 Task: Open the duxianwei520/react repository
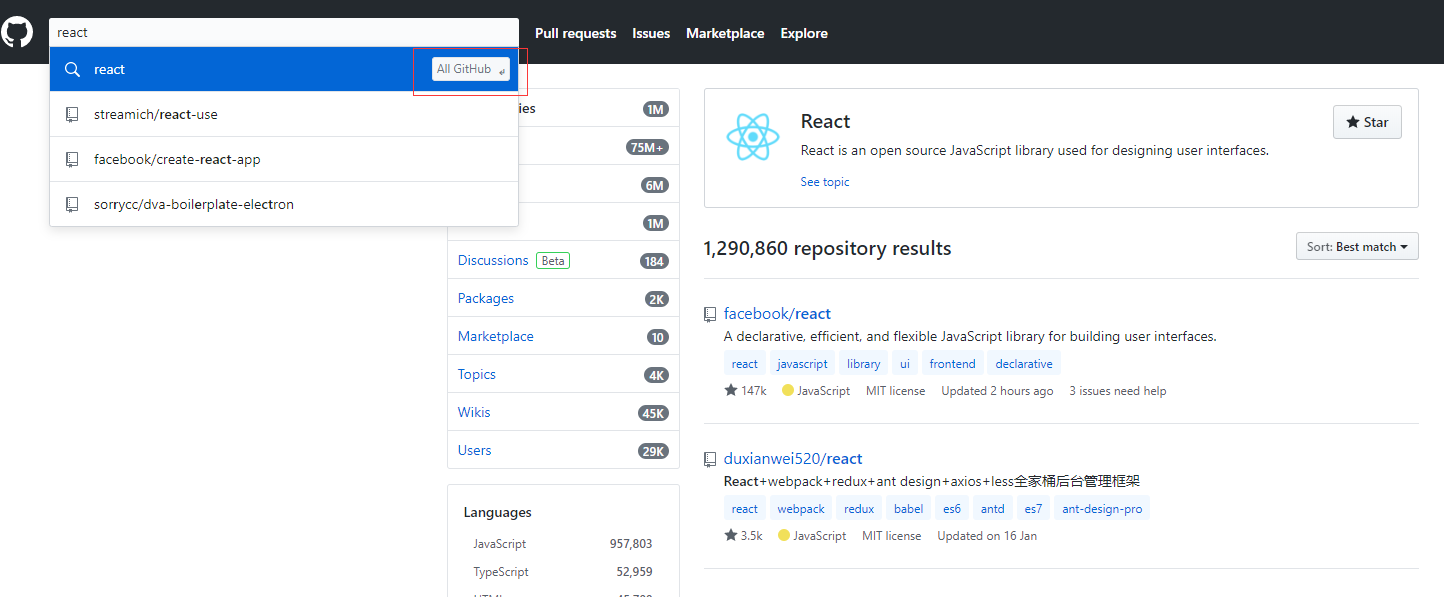click(793, 459)
